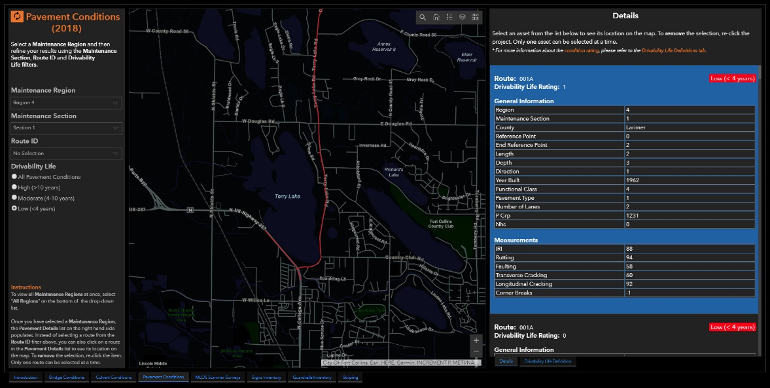Open the map search tool

tap(422, 17)
